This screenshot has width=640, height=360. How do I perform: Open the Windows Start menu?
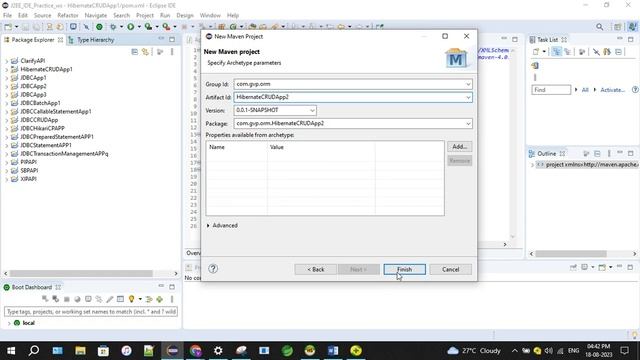pos(11,351)
